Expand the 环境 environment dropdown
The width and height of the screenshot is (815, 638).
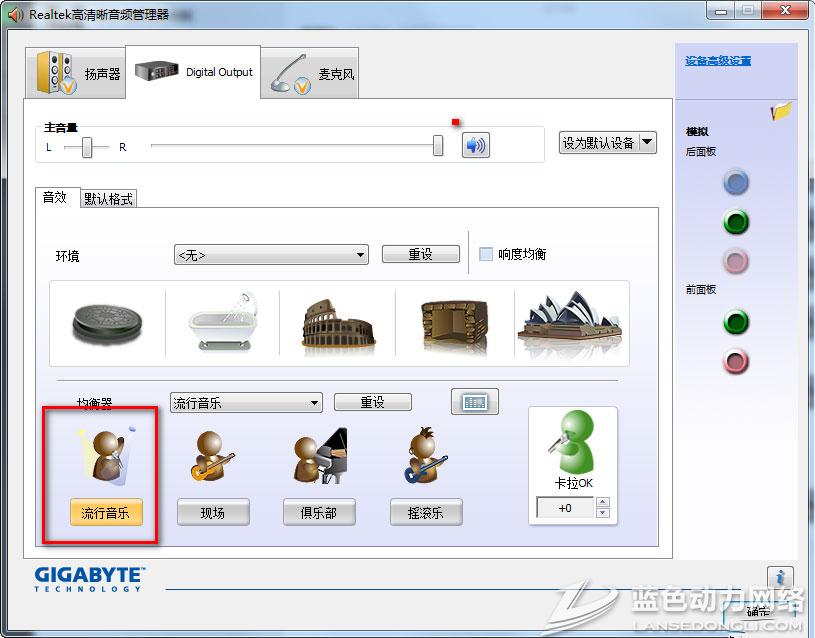tap(360, 255)
